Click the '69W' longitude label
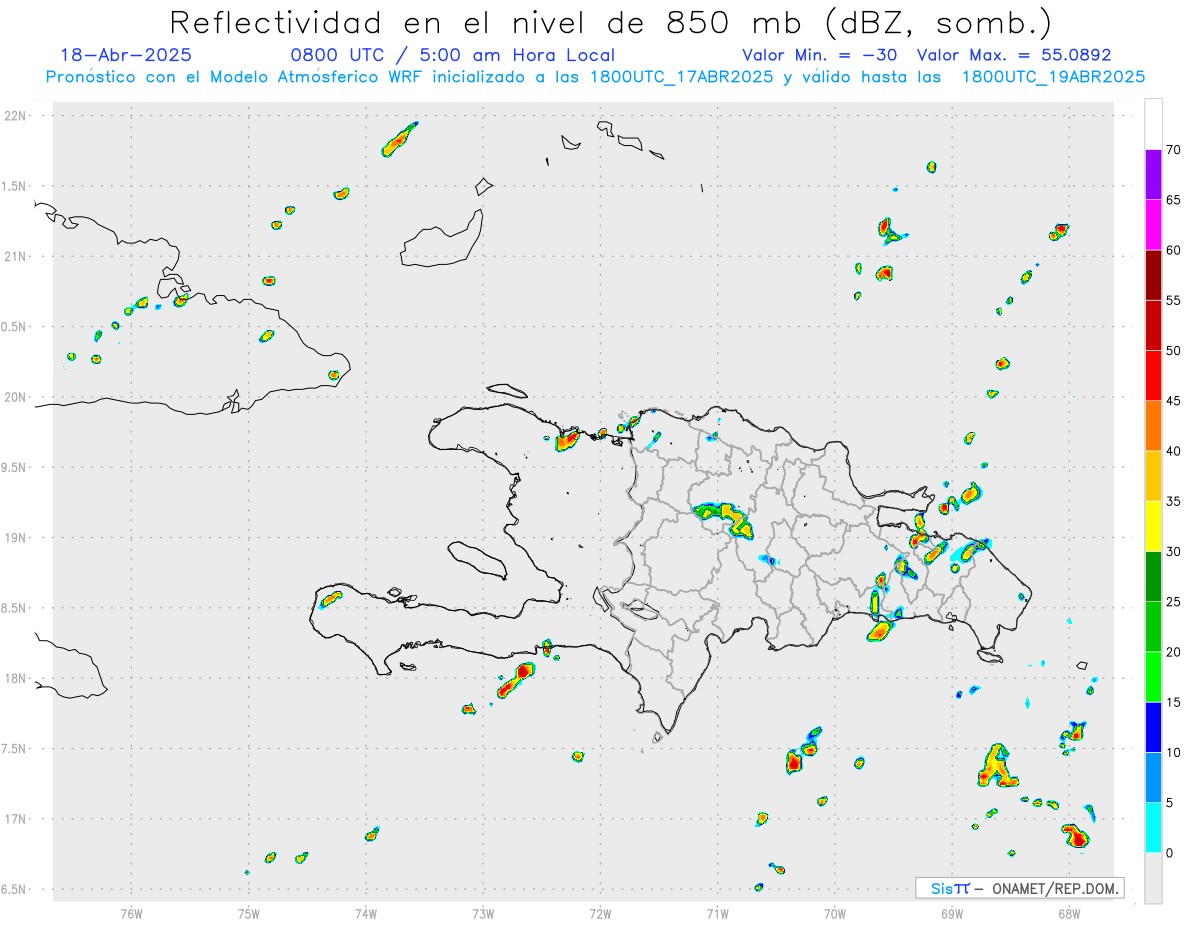The image size is (1200, 927). click(x=952, y=913)
